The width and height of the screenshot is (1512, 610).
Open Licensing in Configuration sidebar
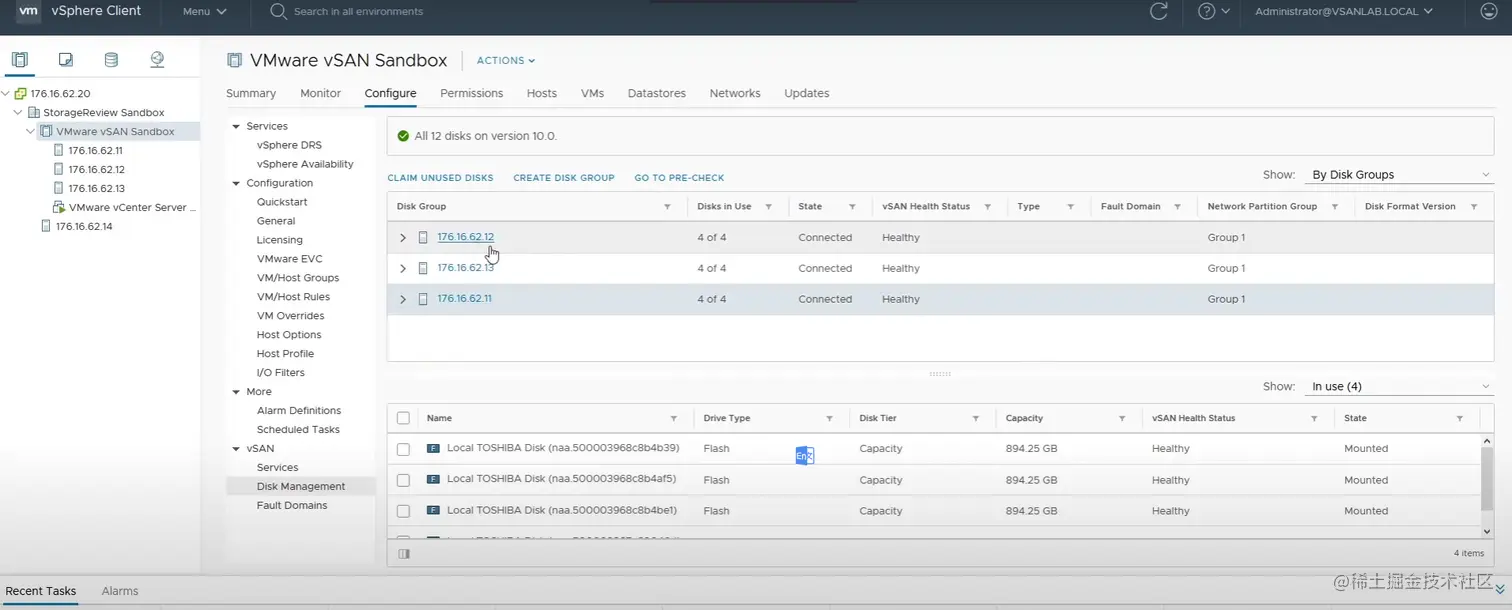click(280, 240)
